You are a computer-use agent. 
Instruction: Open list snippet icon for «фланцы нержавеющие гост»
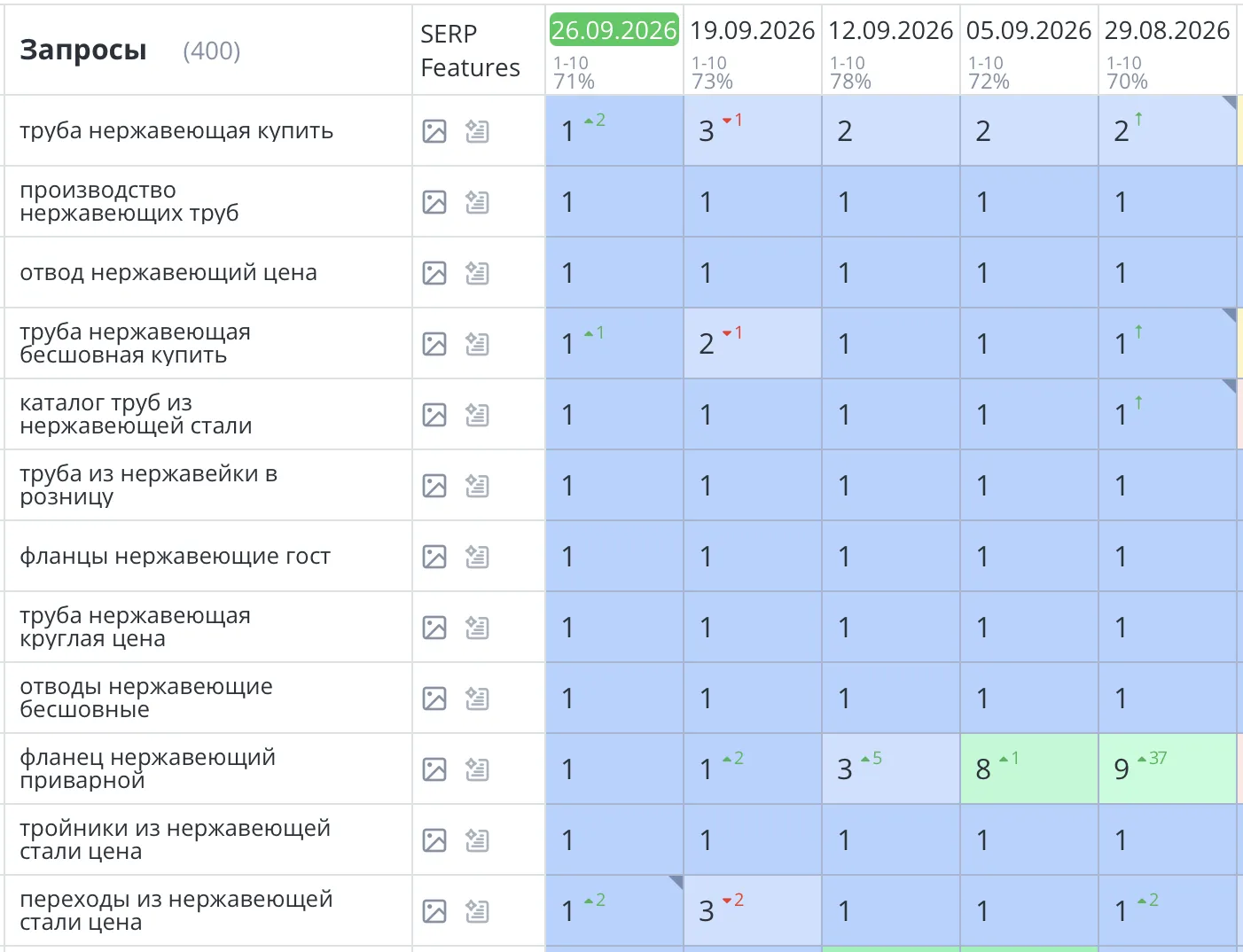477,557
